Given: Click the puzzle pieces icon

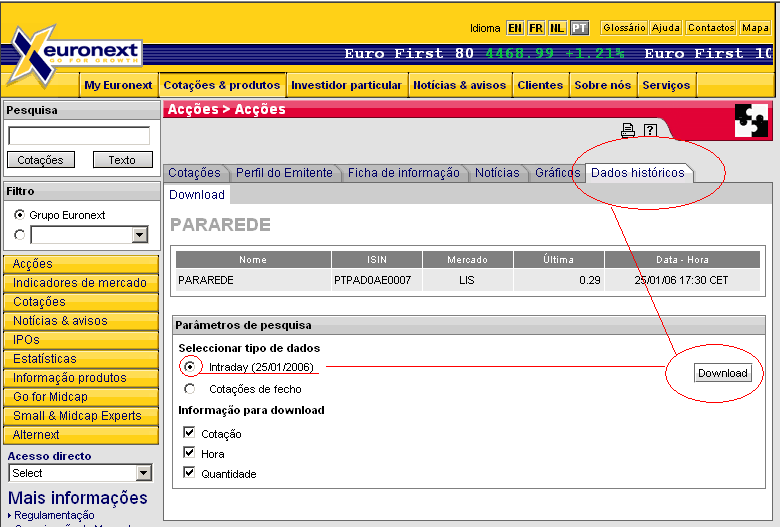Looking at the screenshot, I should pyautogui.click(x=751, y=120).
